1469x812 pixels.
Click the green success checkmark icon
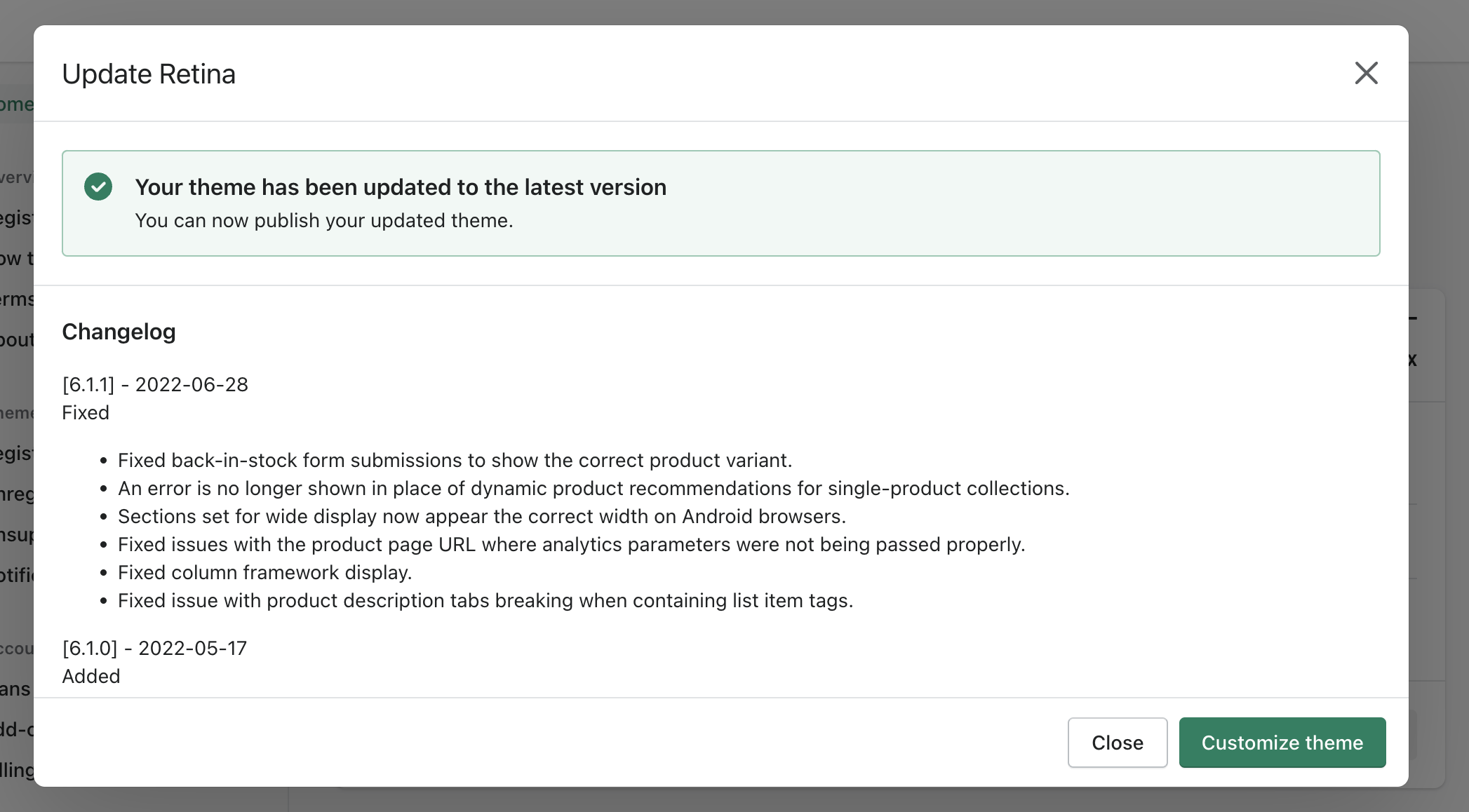(98, 187)
